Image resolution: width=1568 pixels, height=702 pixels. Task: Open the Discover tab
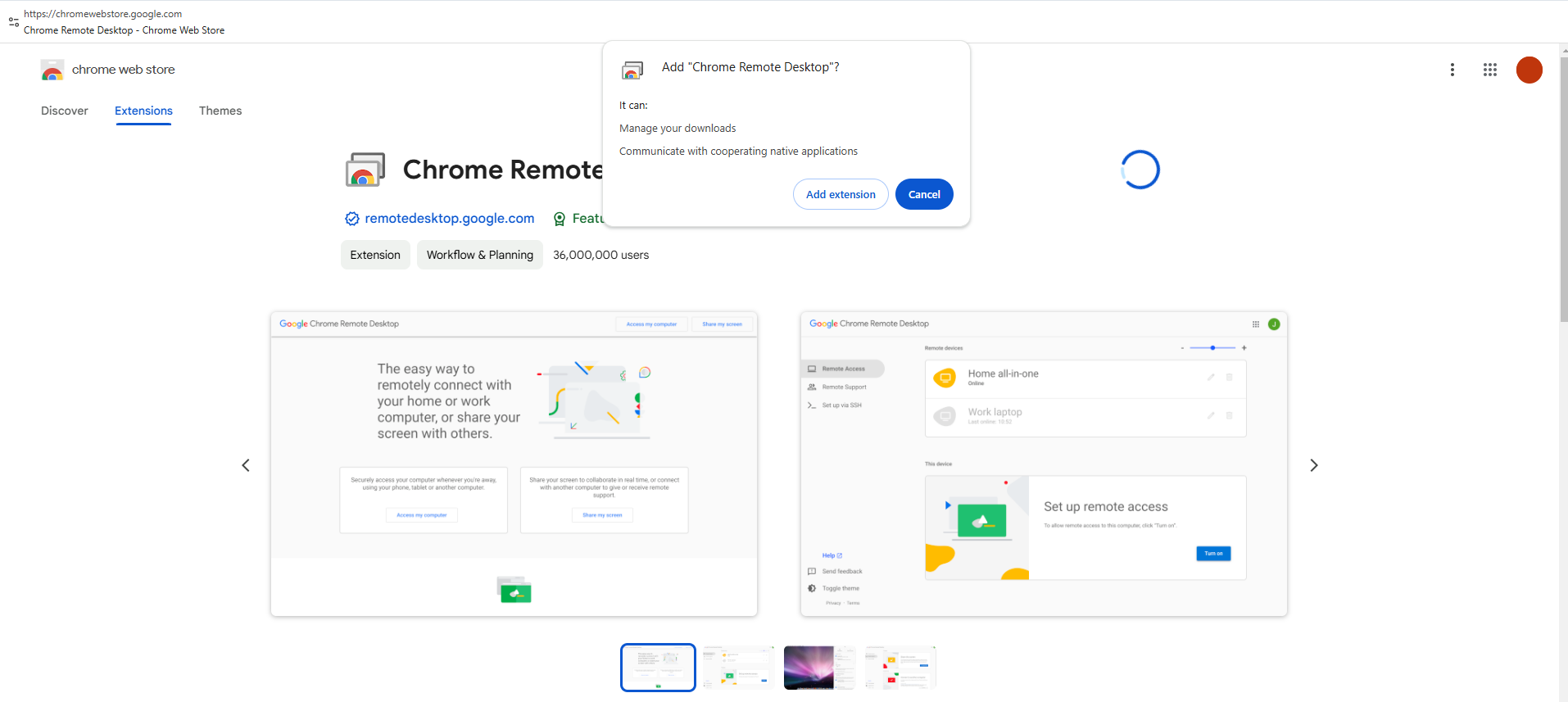click(65, 111)
